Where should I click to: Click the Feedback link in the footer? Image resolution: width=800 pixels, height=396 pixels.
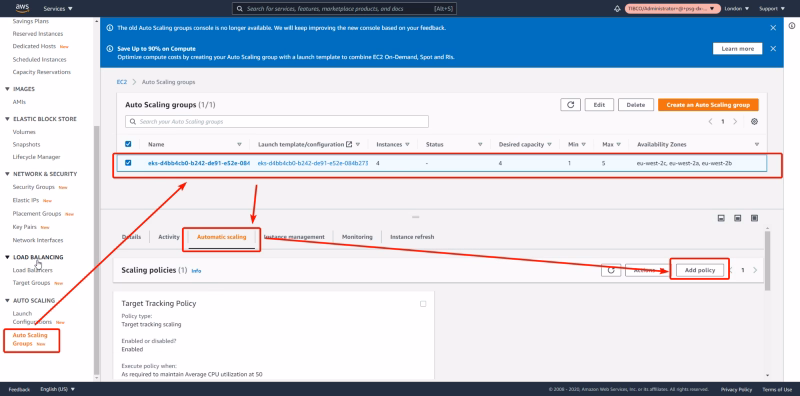point(19,389)
